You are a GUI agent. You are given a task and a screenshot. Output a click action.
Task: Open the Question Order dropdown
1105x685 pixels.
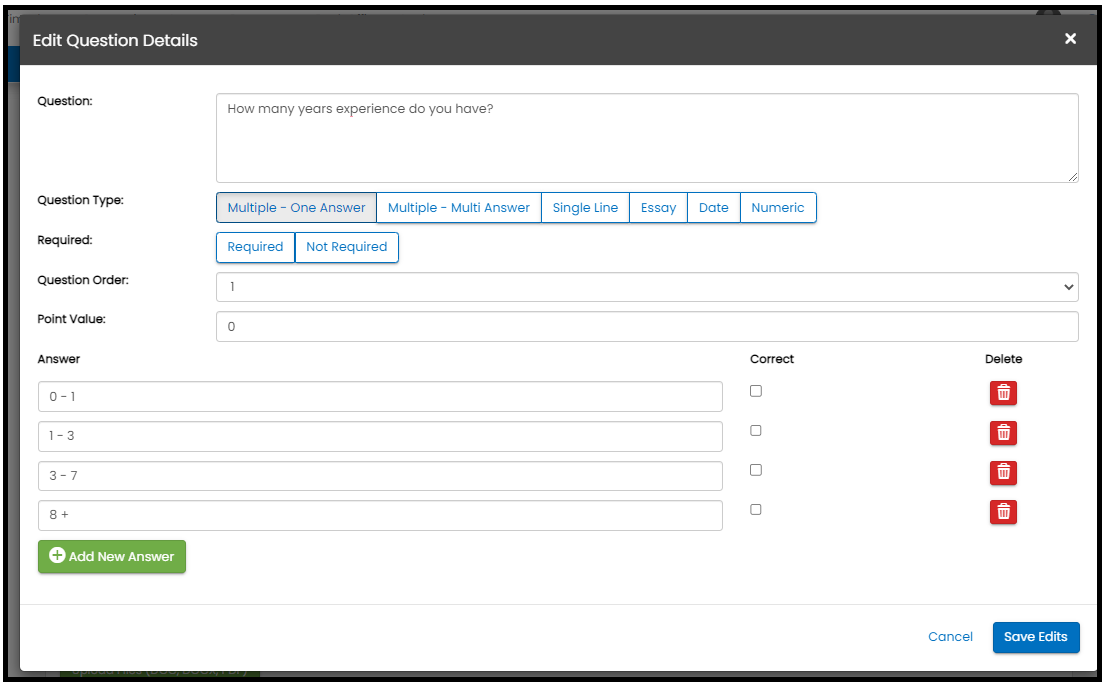[647, 287]
